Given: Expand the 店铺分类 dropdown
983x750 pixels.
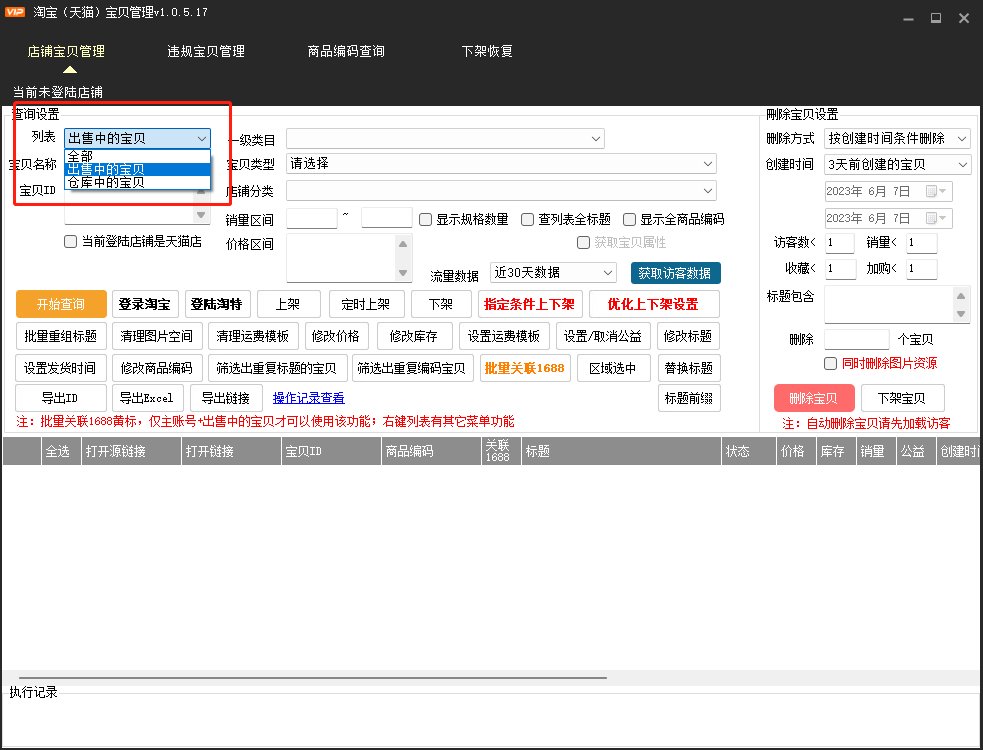Looking at the screenshot, I should 501,191.
